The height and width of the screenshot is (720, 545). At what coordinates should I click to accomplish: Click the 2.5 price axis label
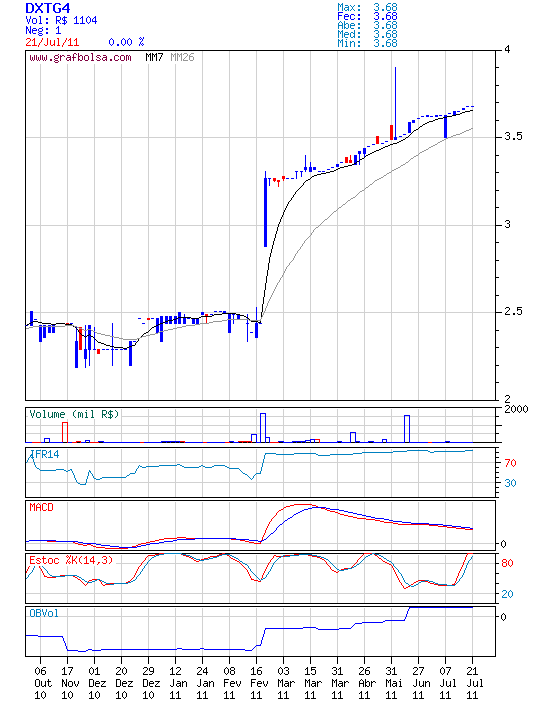513,311
